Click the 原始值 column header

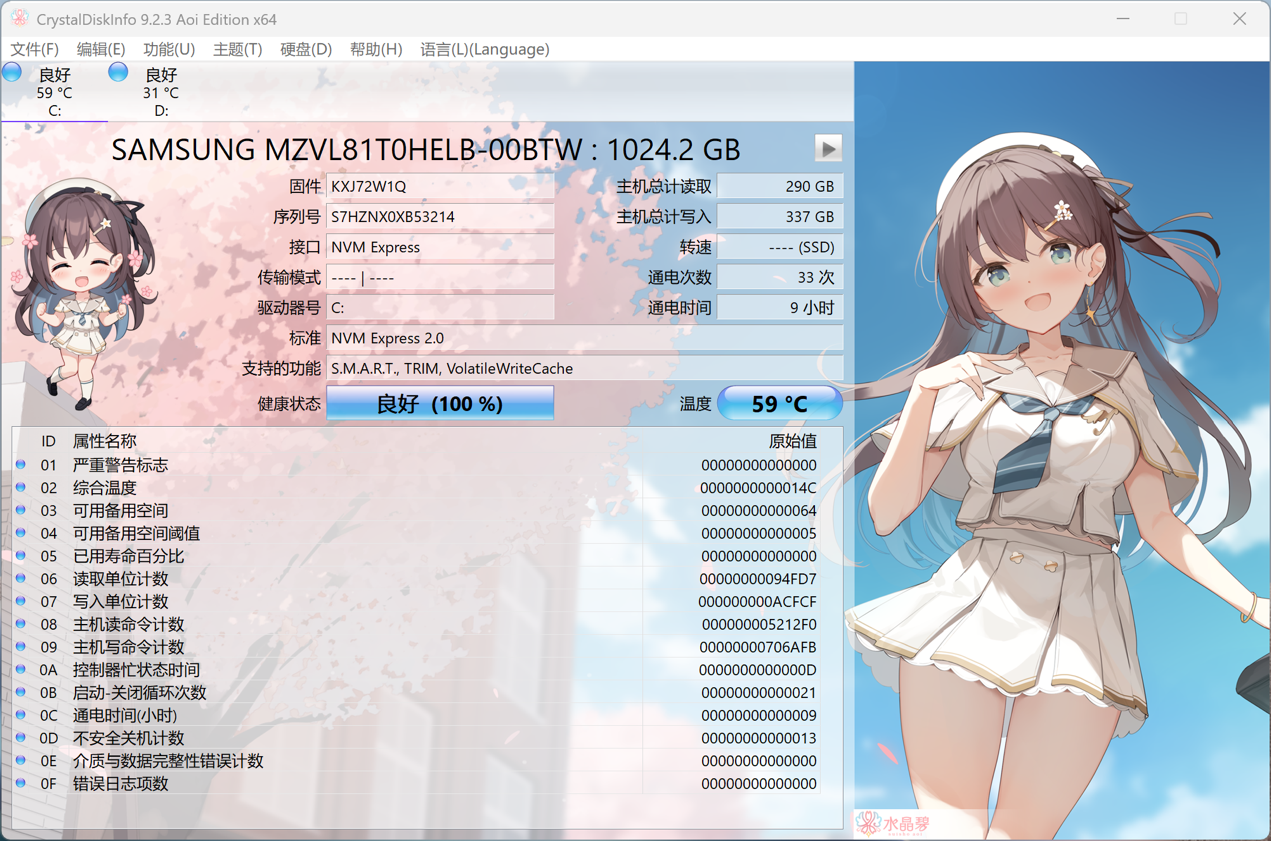pyautogui.click(x=792, y=441)
